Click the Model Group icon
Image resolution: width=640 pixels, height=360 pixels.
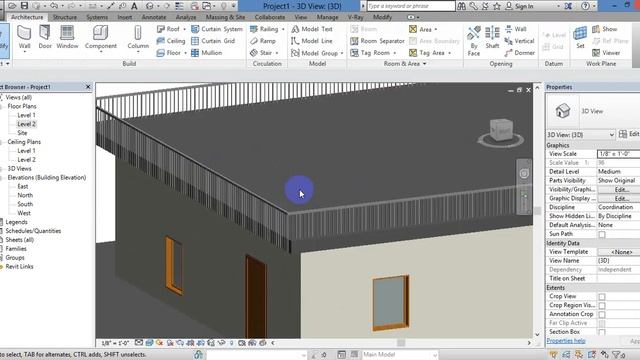[x=295, y=53]
